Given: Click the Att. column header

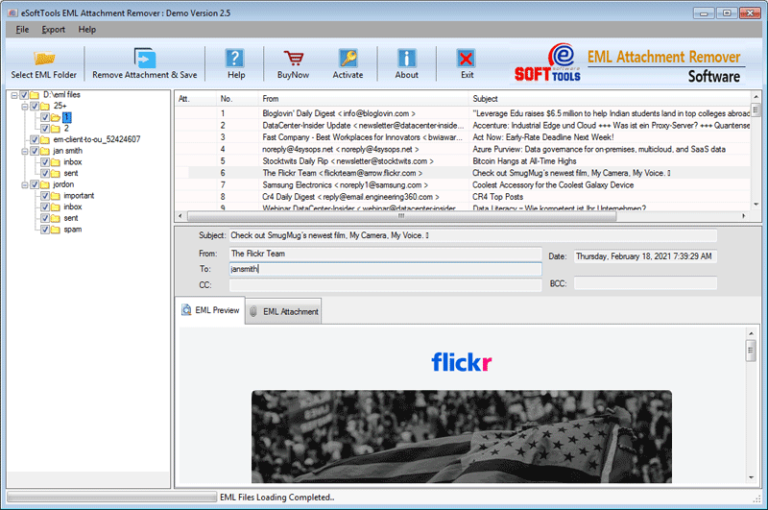Looking at the screenshot, I should [196, 98].
